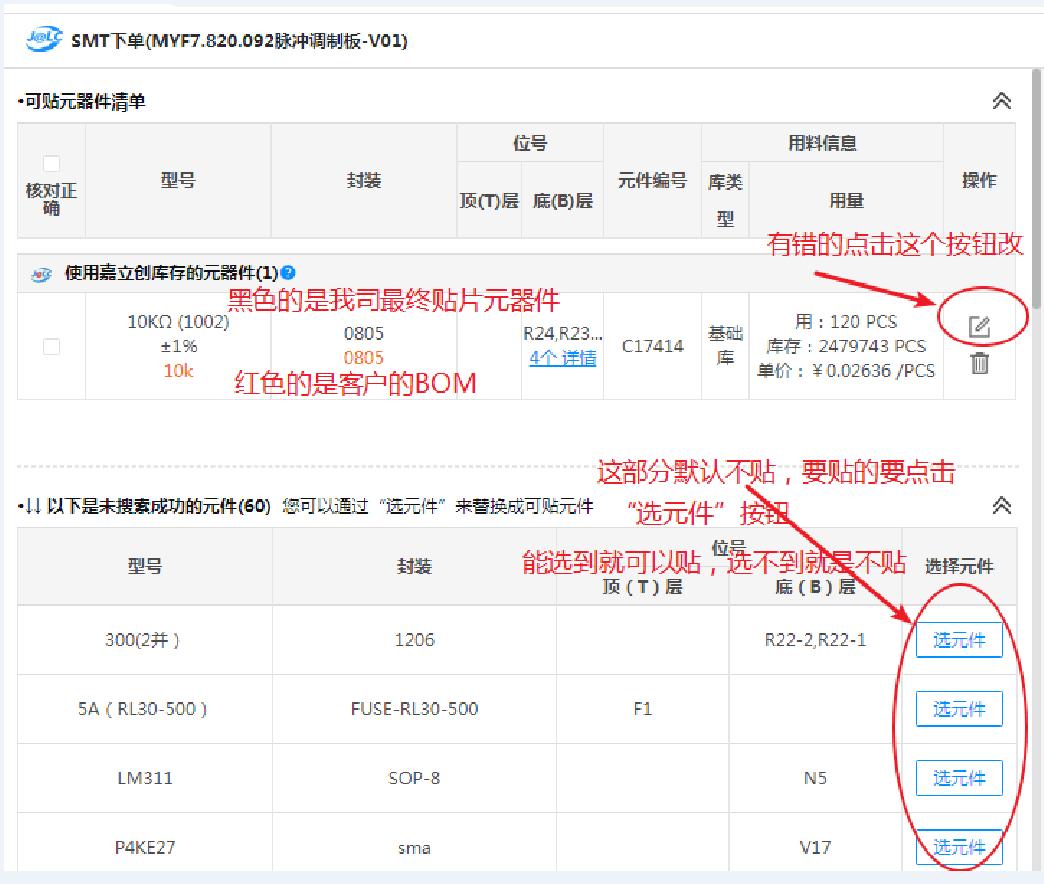Click the JLC logo next to SMT下单 title
This screenshot has width=1044, height=884.
[44, 40]
